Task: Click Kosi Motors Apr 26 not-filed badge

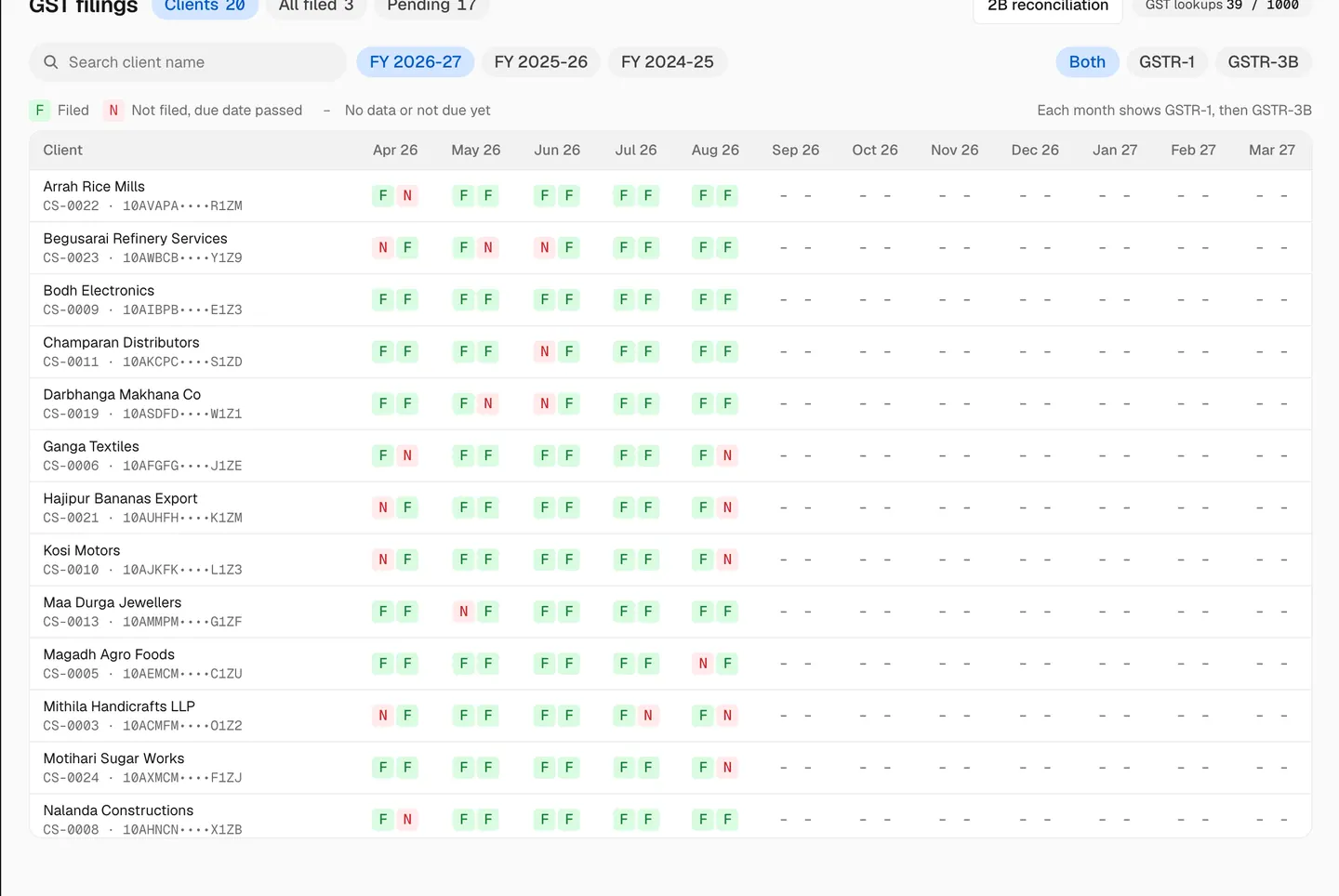Action: (383, 560)
